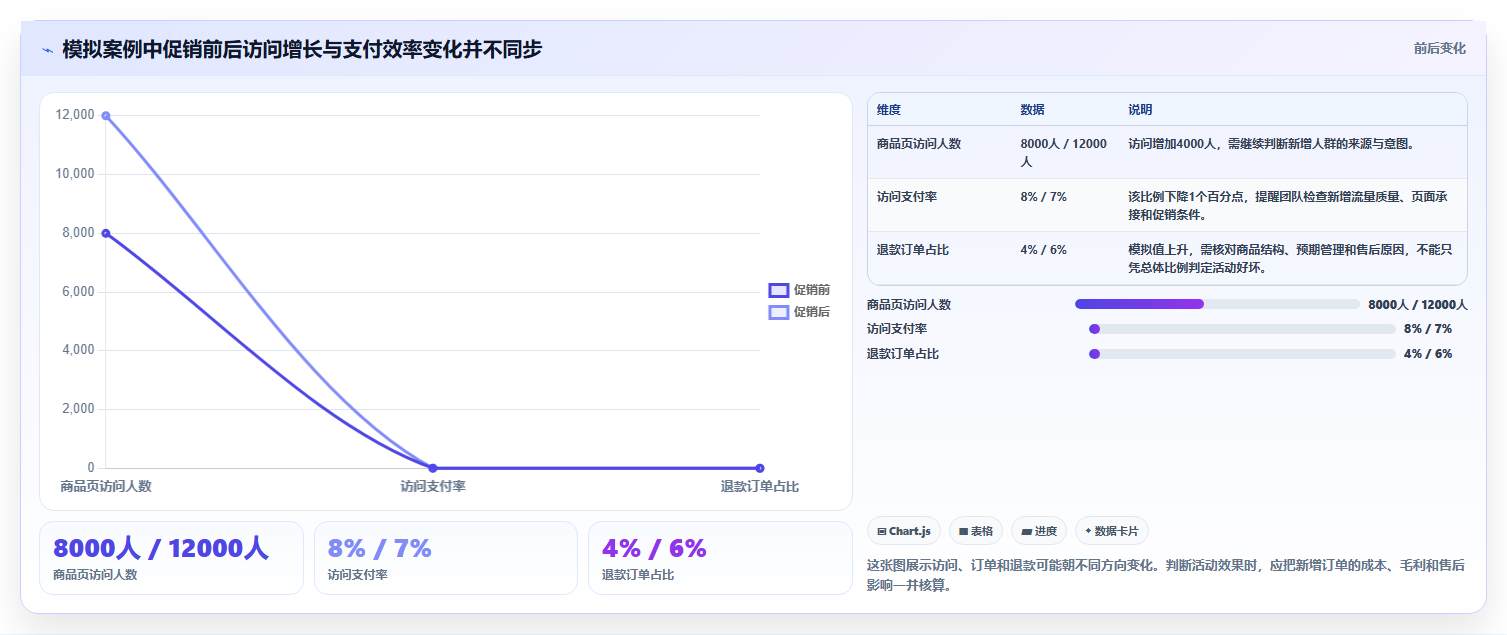Click the 维度 column header
Image resolution: width=1507 pixels, height=635 pixels.
pos(889,110)
